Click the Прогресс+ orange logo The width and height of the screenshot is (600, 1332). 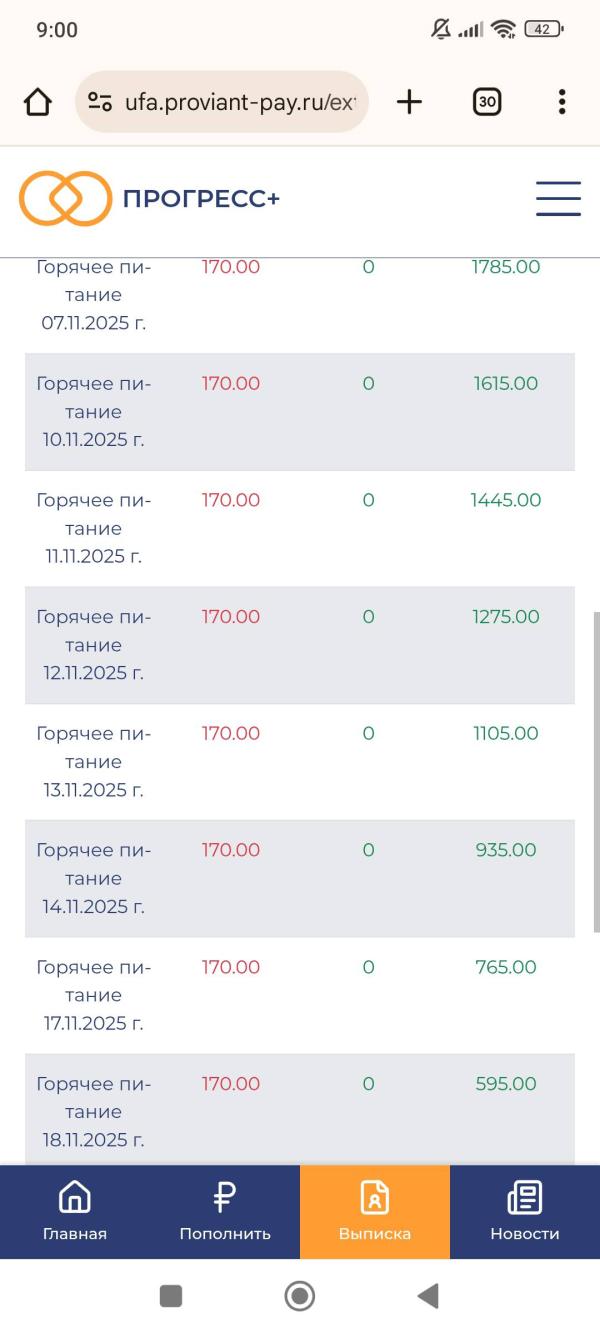click(65, 198)
